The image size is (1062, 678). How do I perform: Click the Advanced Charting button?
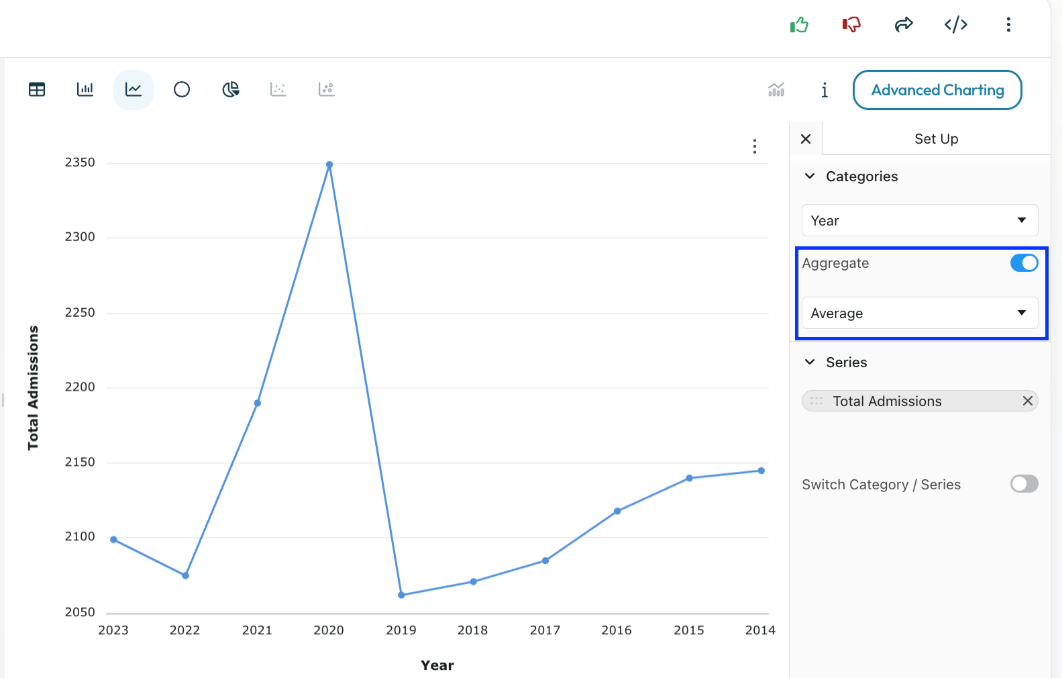937,90
